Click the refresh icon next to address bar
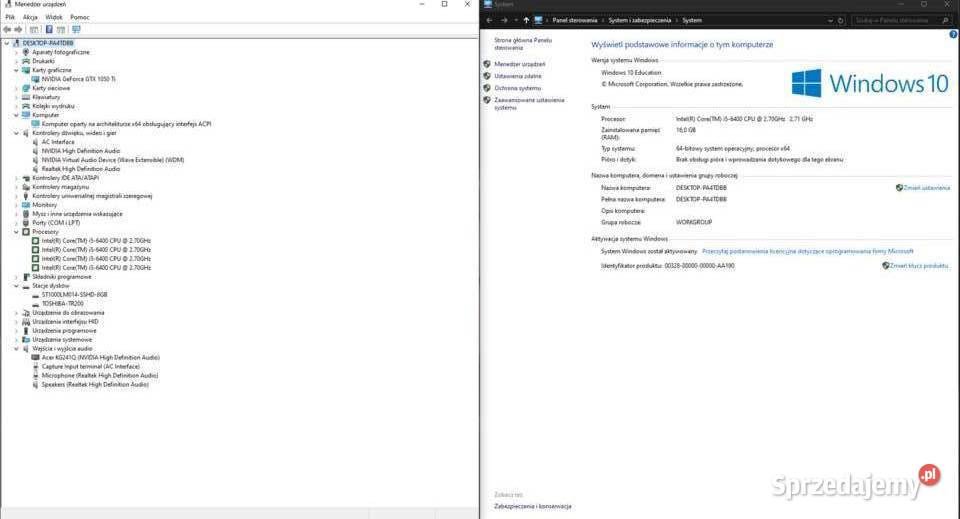The image size is (960, 519). click(840, 20)
